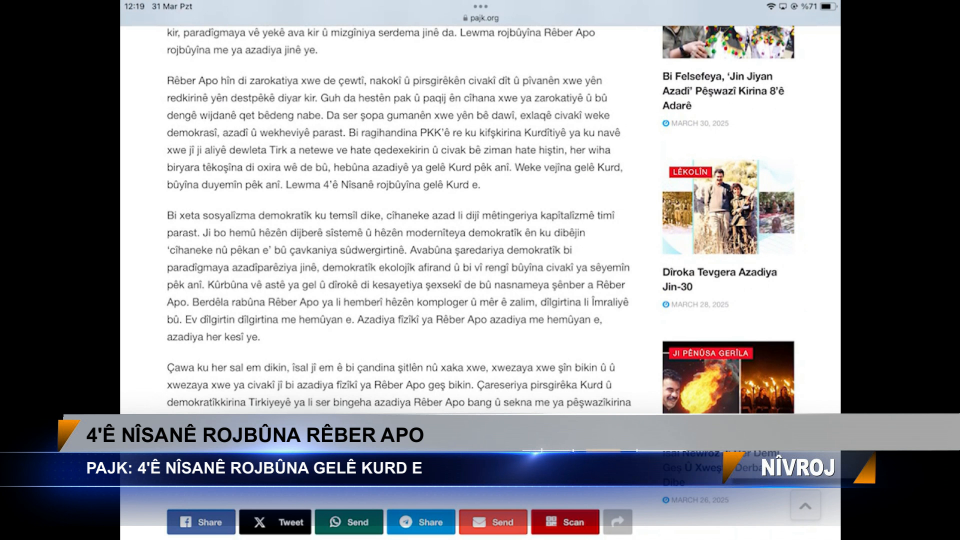Tap the pajk.org address bar
Screen dimensions: 960x540
click(481, 18)
